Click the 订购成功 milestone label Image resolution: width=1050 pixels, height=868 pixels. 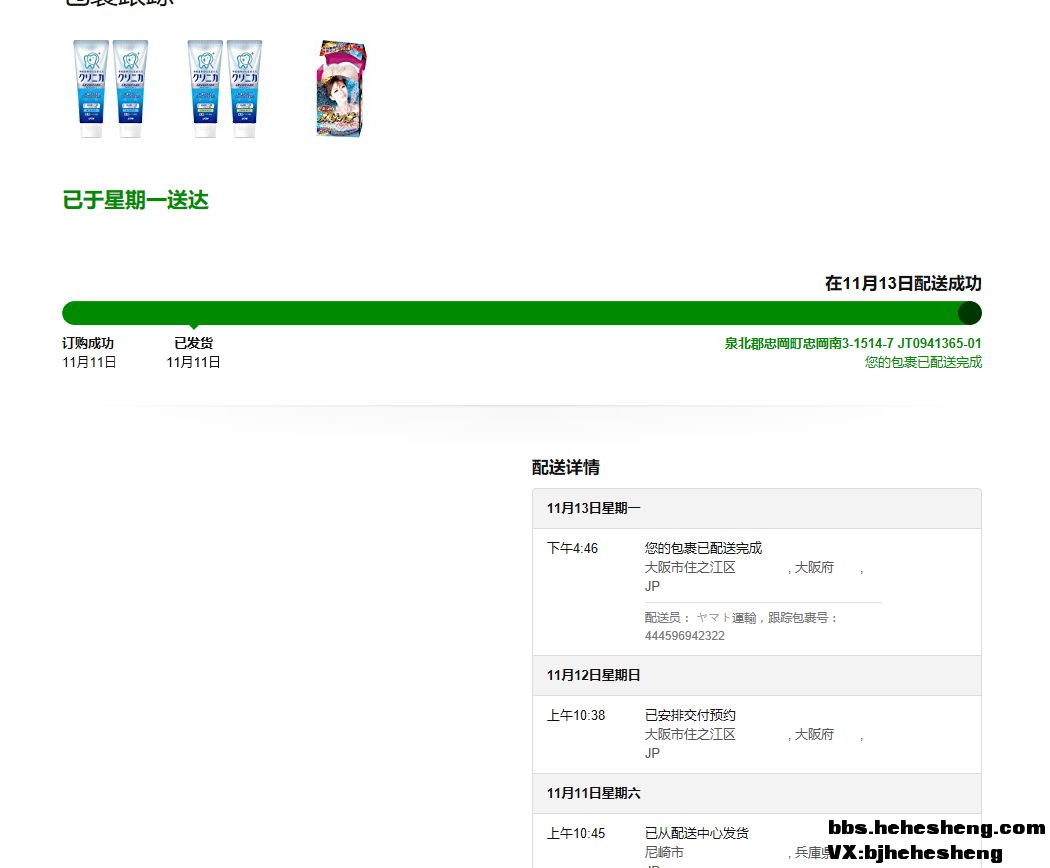[88, 343]
